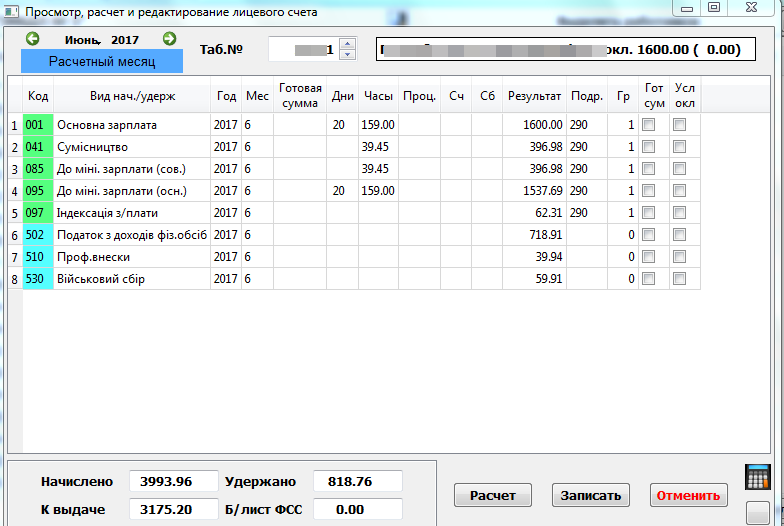The image size is (784, 526).
Task: Click the blank button below the calculator
Action: click(758, 510)
